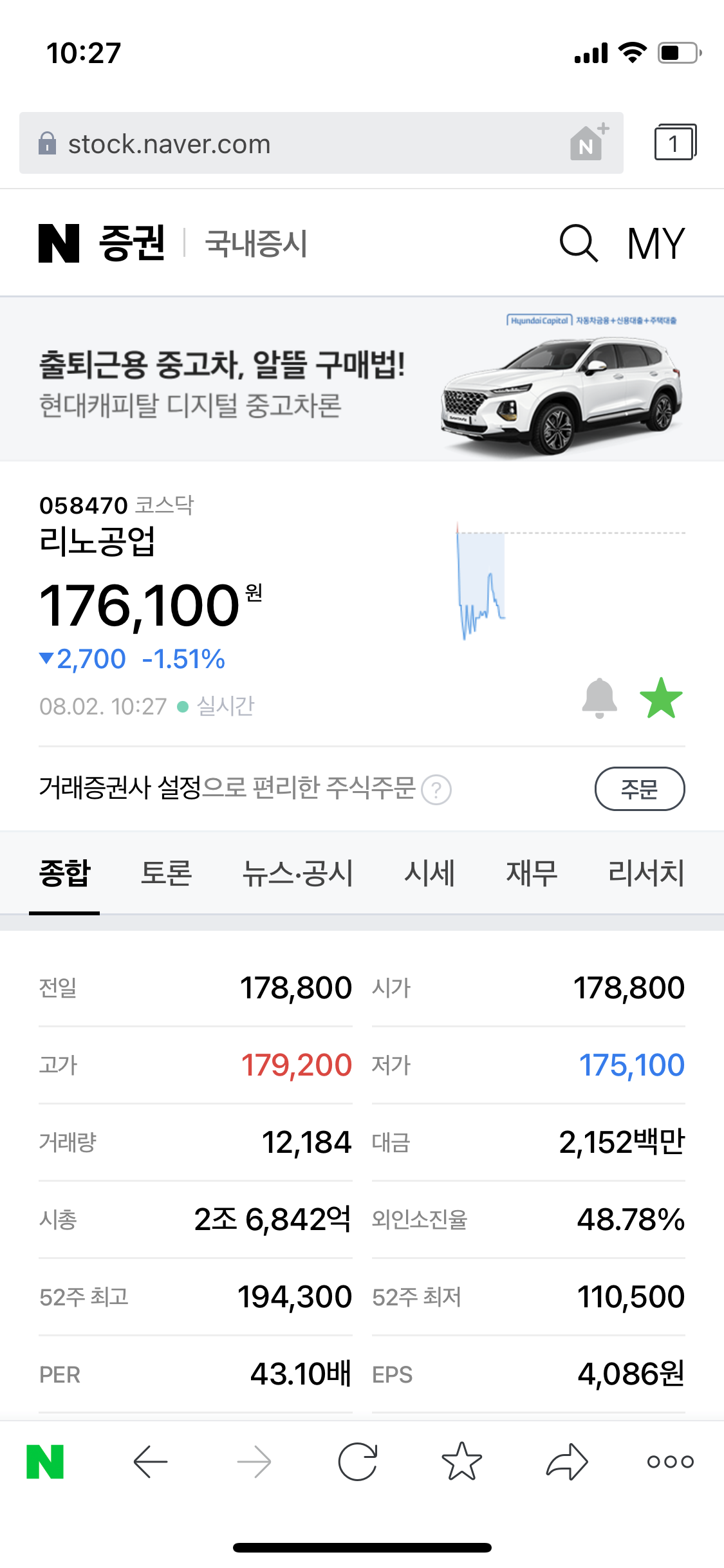Image resolution: width=724 pixels, height=1568 pixels.
Task: Open the 현대캐피탈 중고차론 ad banner
Action: pyautogui.click(x=362, y=380)
